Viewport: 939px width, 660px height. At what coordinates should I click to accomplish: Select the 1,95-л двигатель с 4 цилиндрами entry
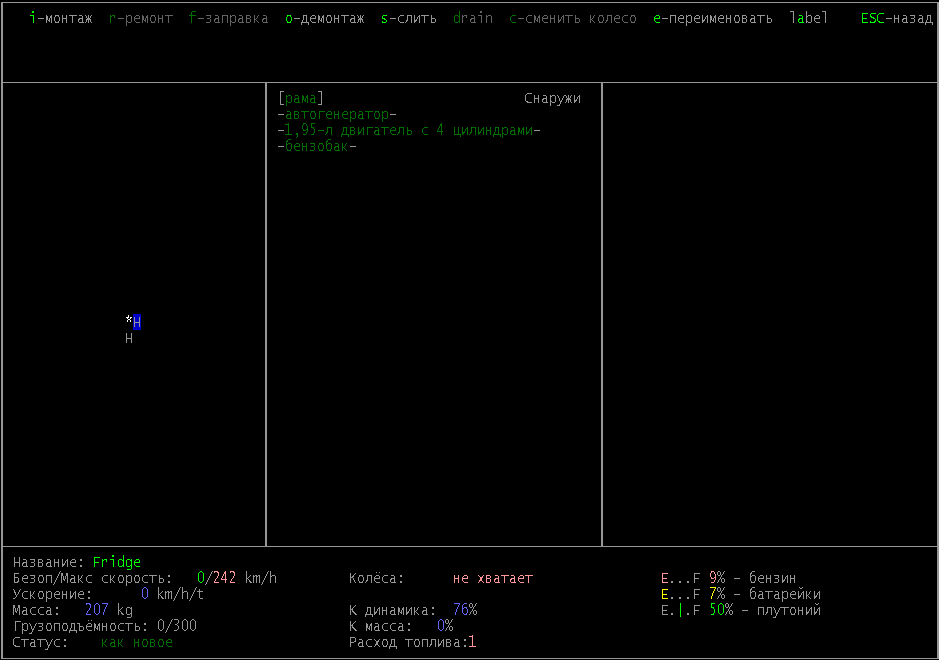tap(409, 131)
